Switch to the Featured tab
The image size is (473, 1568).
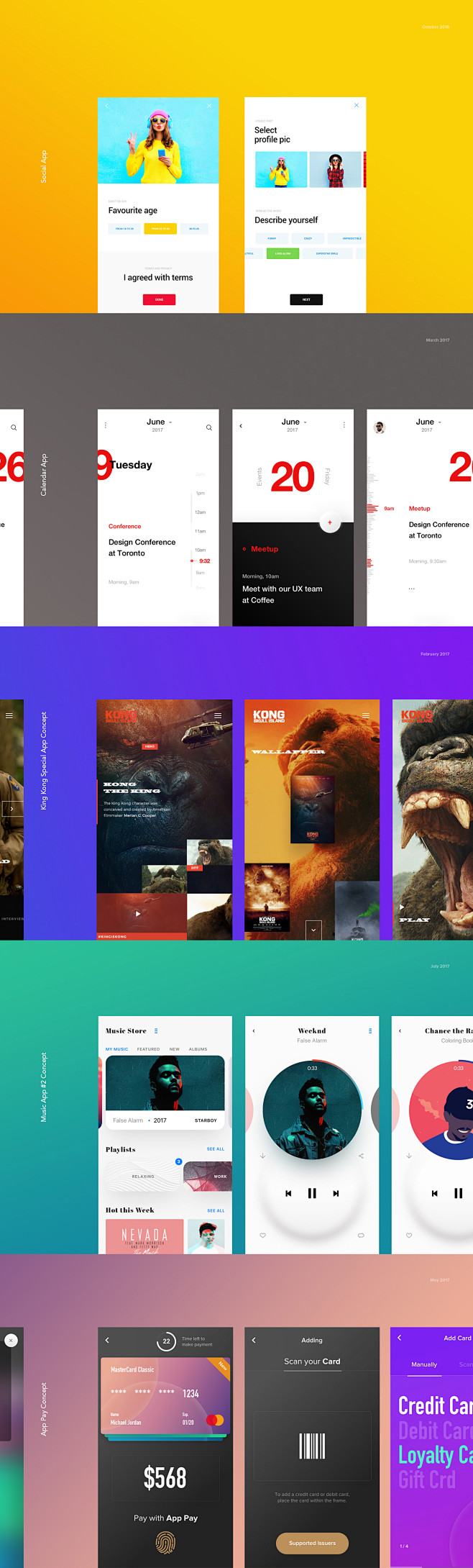pyautogui.click(x=149, y=1049)
